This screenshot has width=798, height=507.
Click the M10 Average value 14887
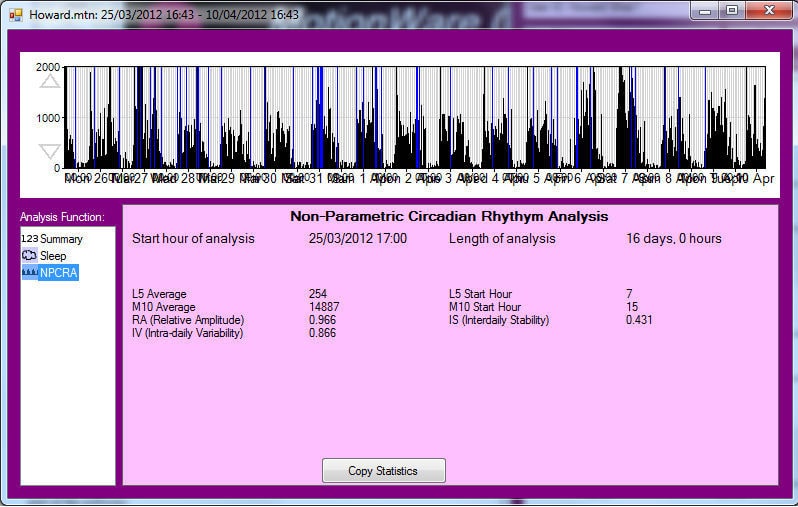point(324,307)
